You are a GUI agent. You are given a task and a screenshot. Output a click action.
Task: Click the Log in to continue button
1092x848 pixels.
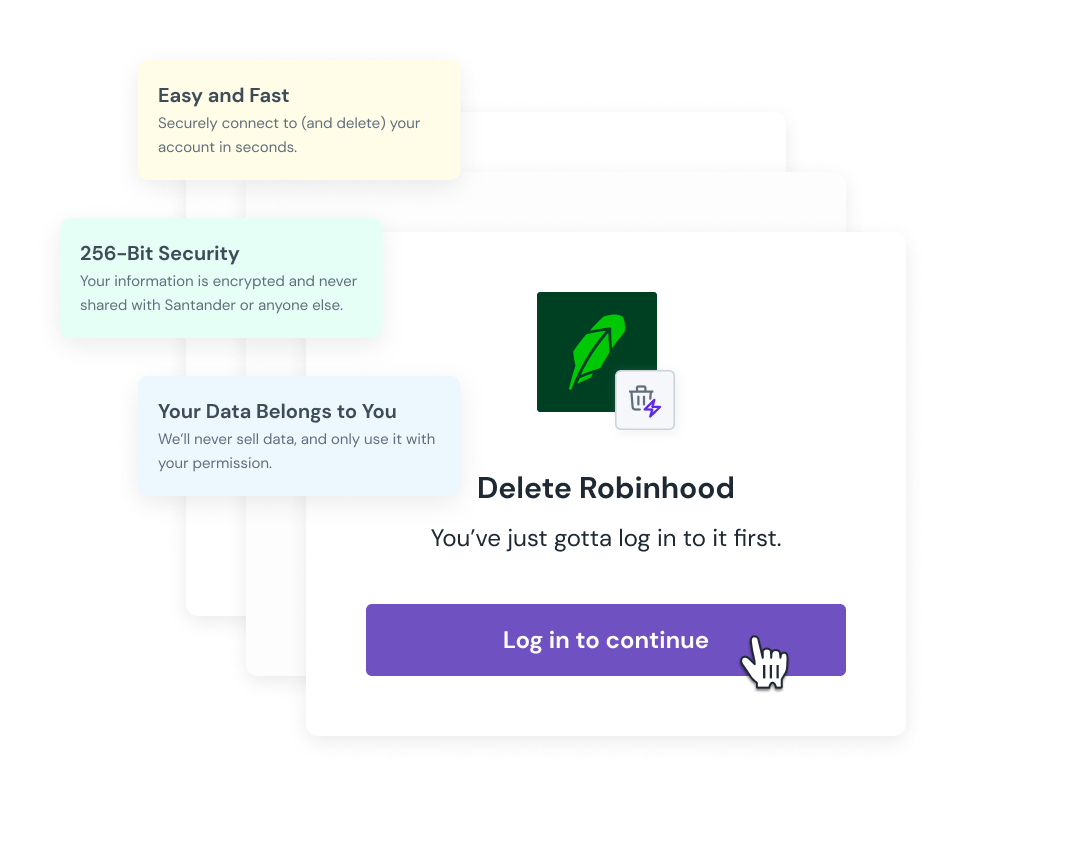pos(605,640)
